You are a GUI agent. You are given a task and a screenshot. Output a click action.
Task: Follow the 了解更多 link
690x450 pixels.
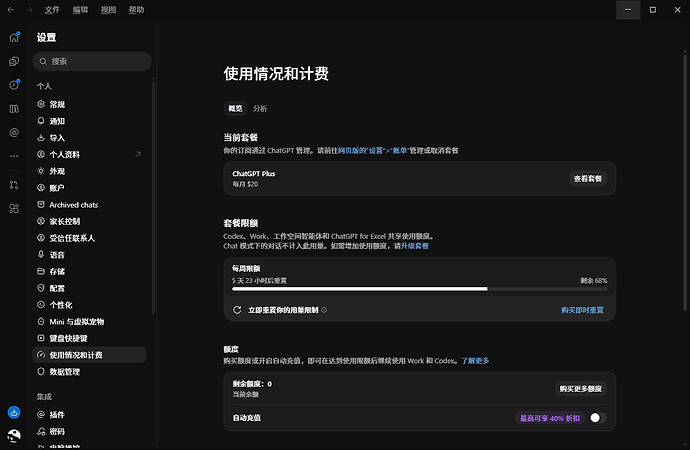tap(475, 361)
